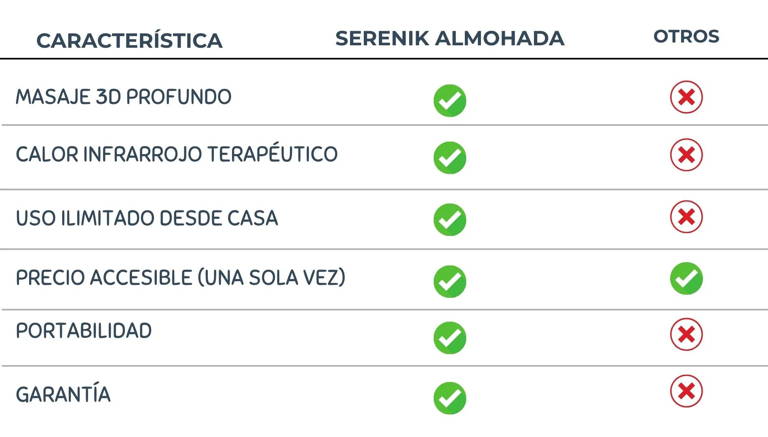Click the Característica column header

(x=129, y=41)
